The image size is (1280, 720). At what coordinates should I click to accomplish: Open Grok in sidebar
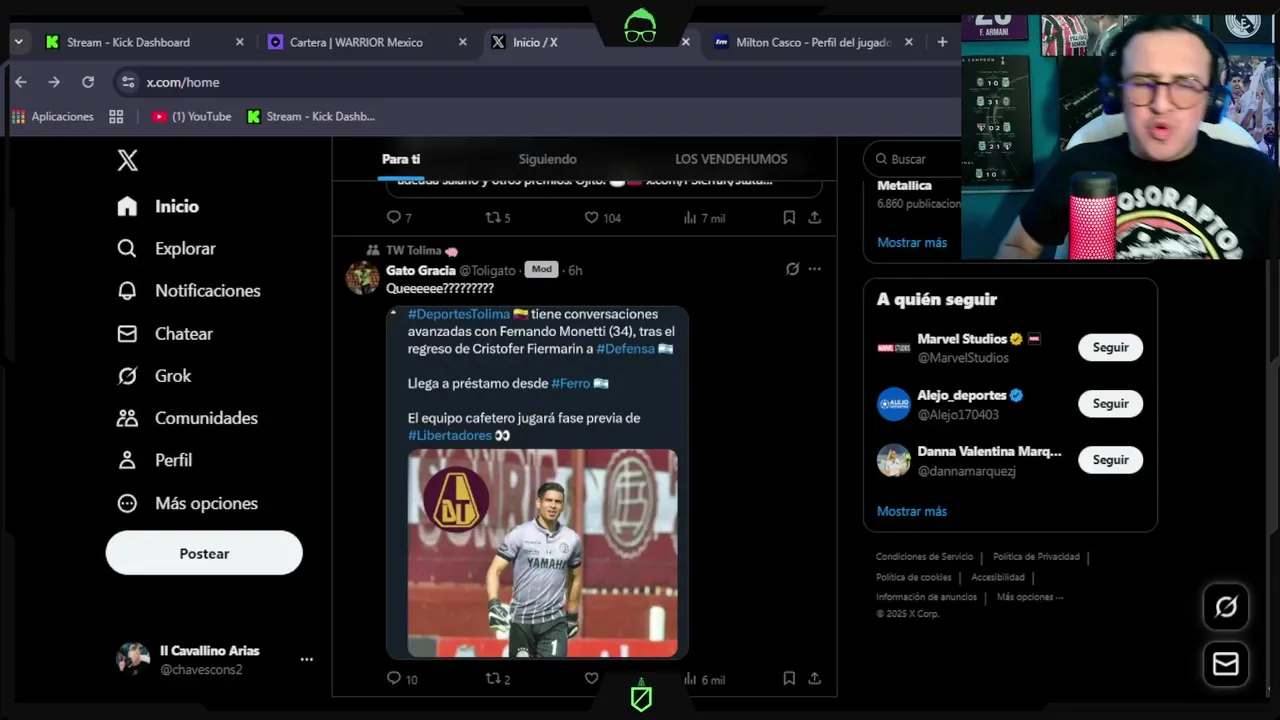click(154, 376)
